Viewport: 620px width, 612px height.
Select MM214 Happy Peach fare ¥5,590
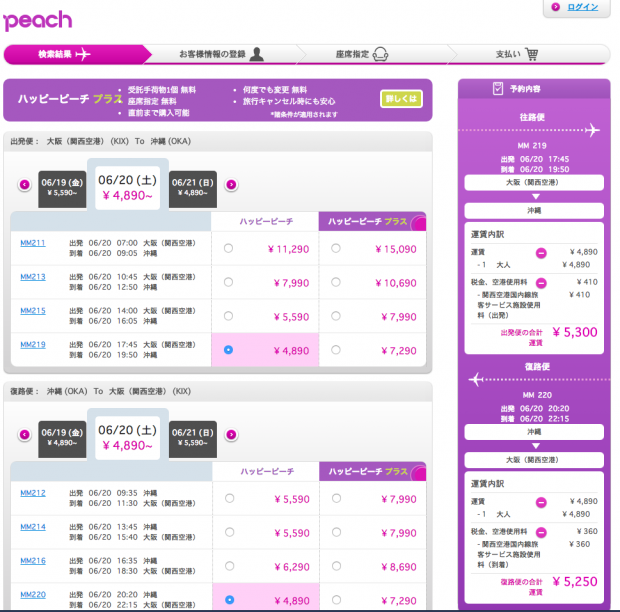click(x=229, y=532)
